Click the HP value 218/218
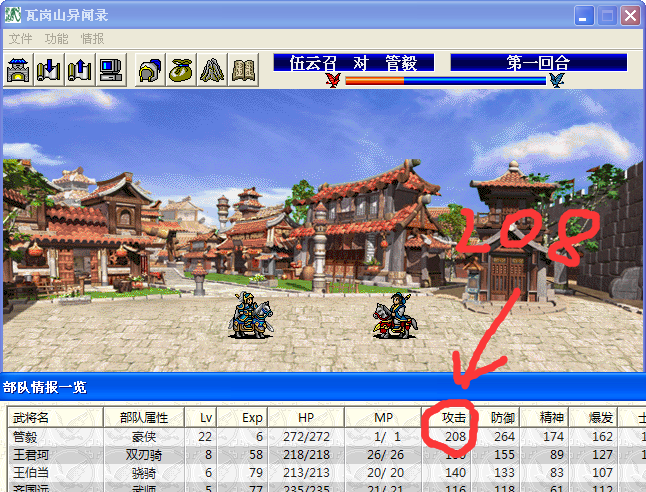This screenshot has width=646, height=492. point(307,455)
